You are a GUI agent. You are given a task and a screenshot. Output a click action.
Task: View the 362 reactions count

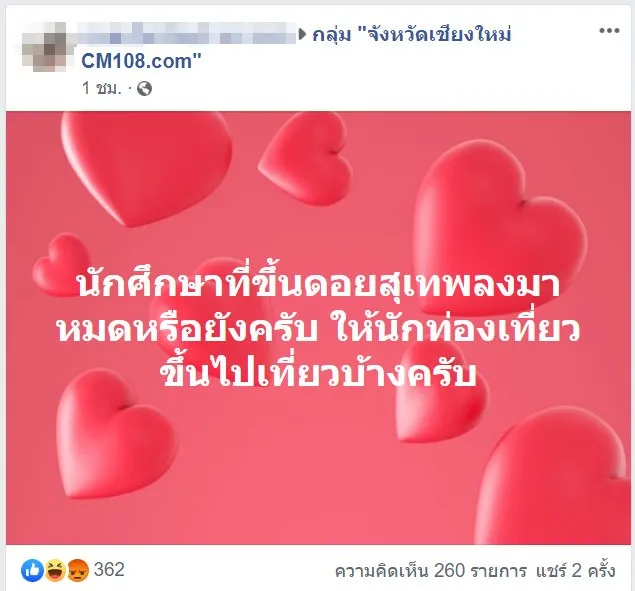(109, 570)
